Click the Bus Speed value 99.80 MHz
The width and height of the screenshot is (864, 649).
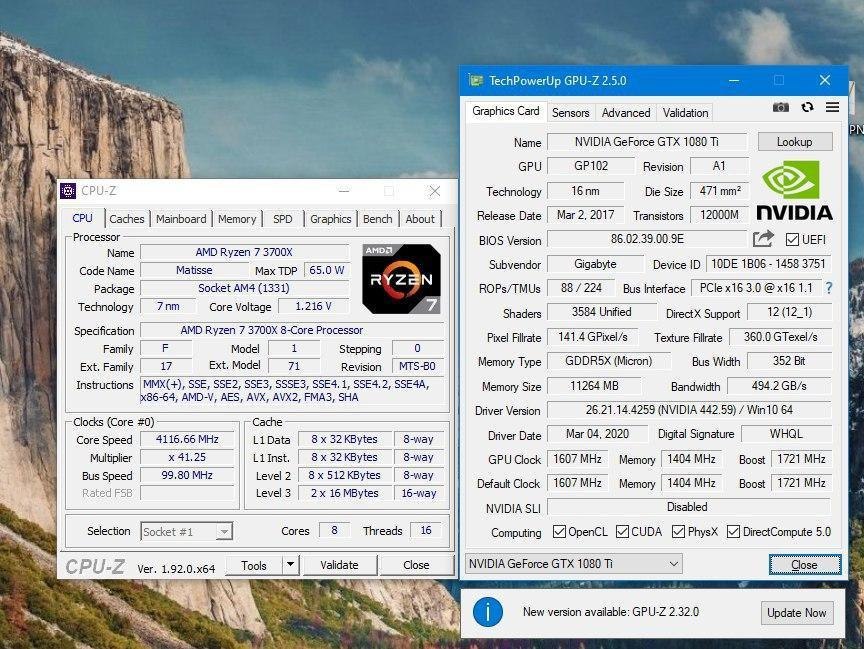coord(187,475)
